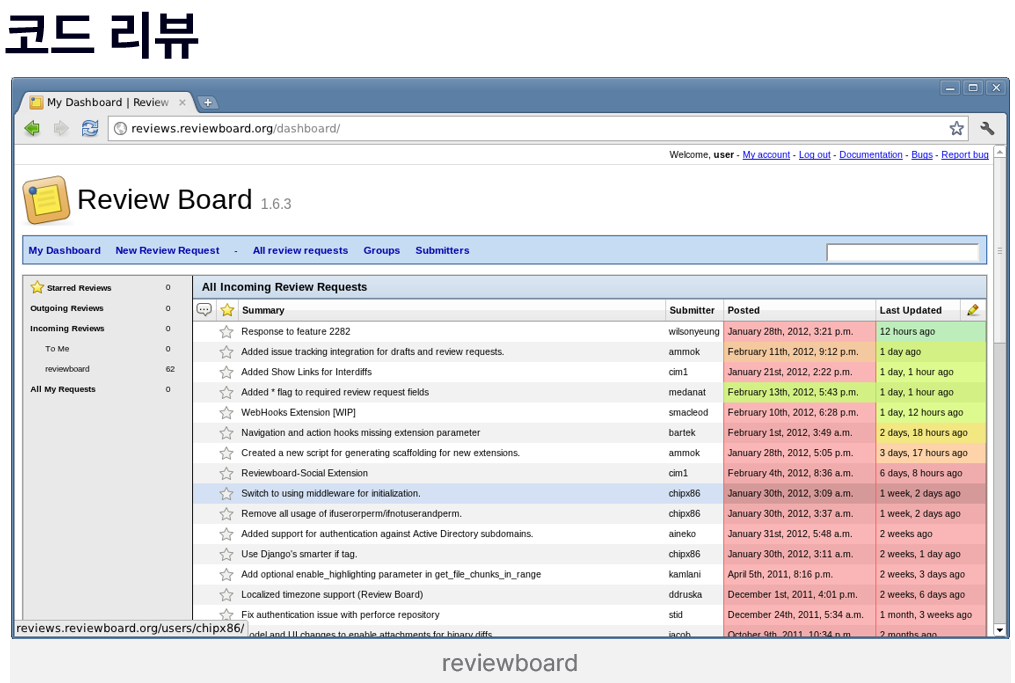1015x683 pixels.
Task: Open submitter smacleod's profile
Action: click(688, 412)
